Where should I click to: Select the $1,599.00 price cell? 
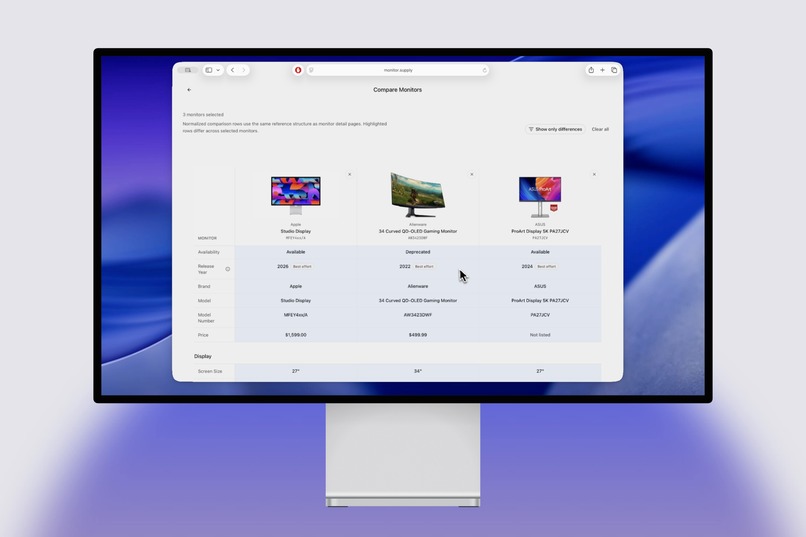pyautogui.click(x=296, y=335)
